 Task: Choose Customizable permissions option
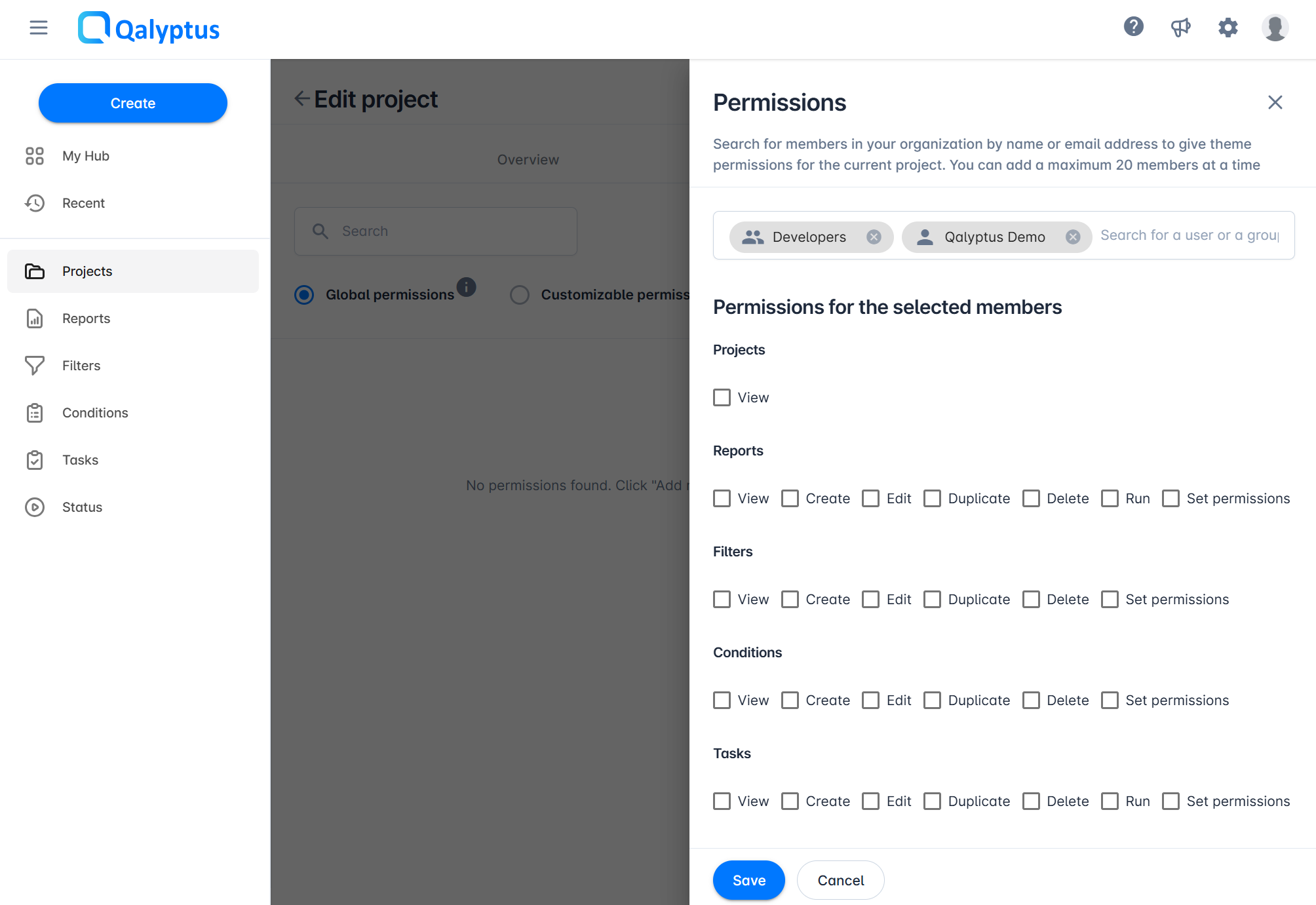(x=520, y=295)
